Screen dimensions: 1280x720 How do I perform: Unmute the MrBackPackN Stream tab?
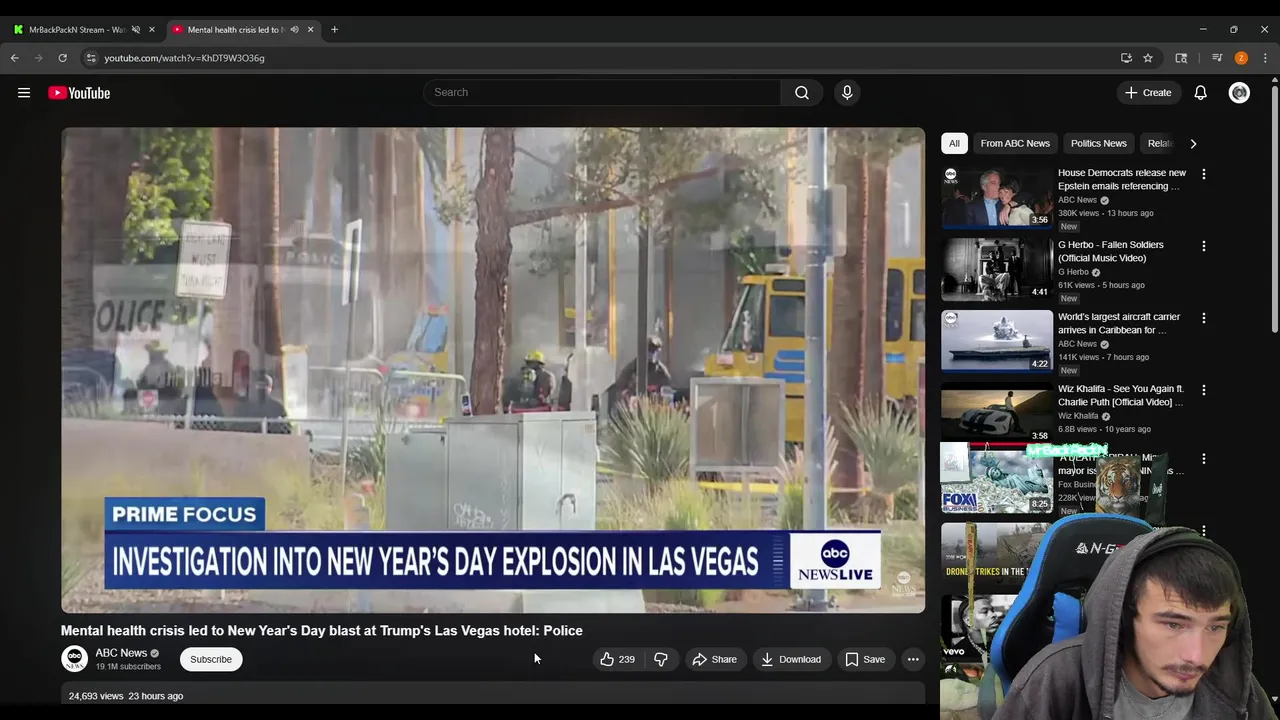point(135,29)
